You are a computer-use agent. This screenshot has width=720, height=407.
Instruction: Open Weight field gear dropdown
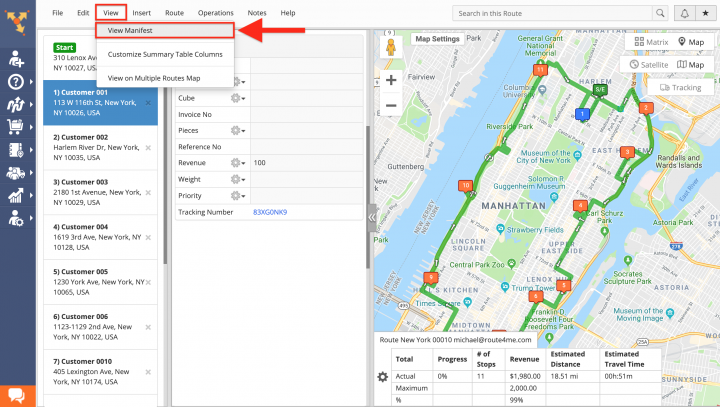(x=237, y=179)
